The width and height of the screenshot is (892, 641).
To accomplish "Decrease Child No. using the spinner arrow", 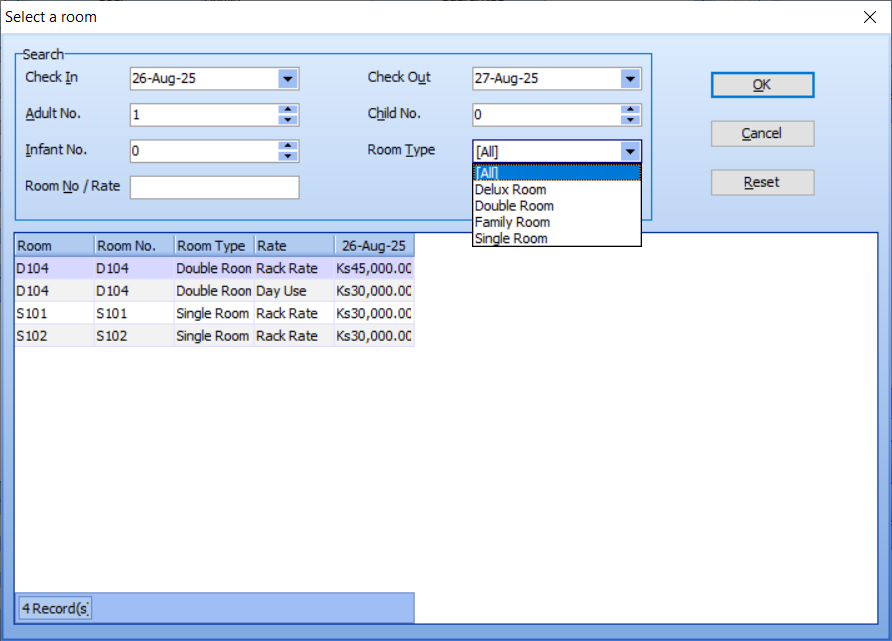I will tap(631, 119).
